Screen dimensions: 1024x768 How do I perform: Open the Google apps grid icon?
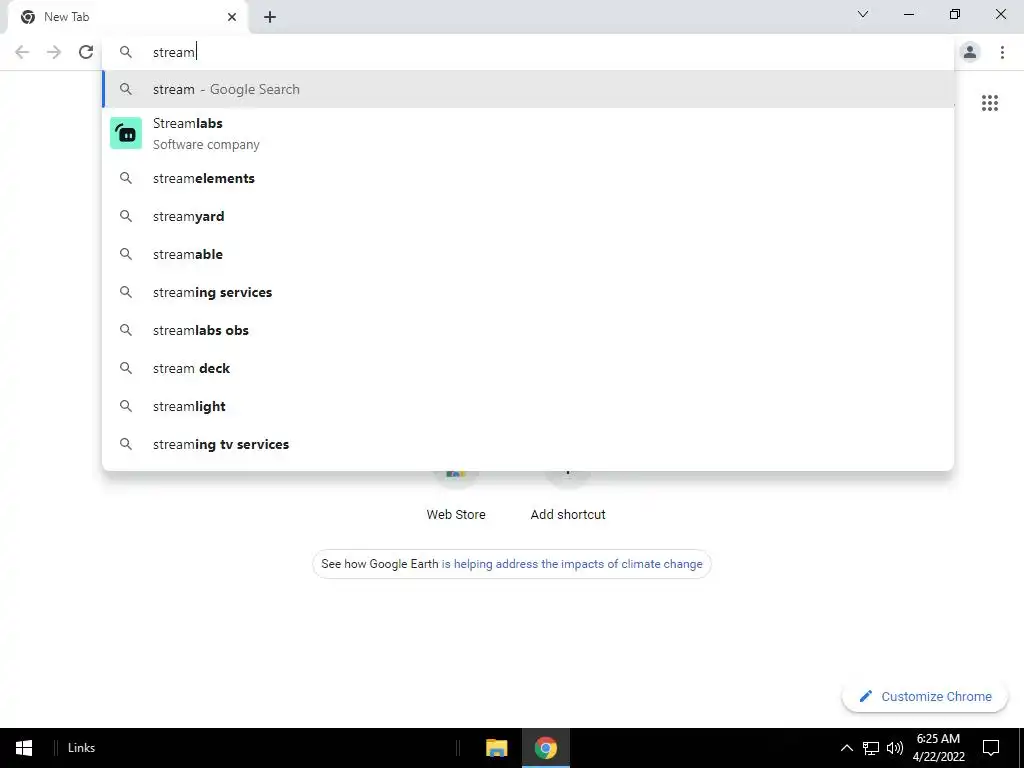coord(990,103)
